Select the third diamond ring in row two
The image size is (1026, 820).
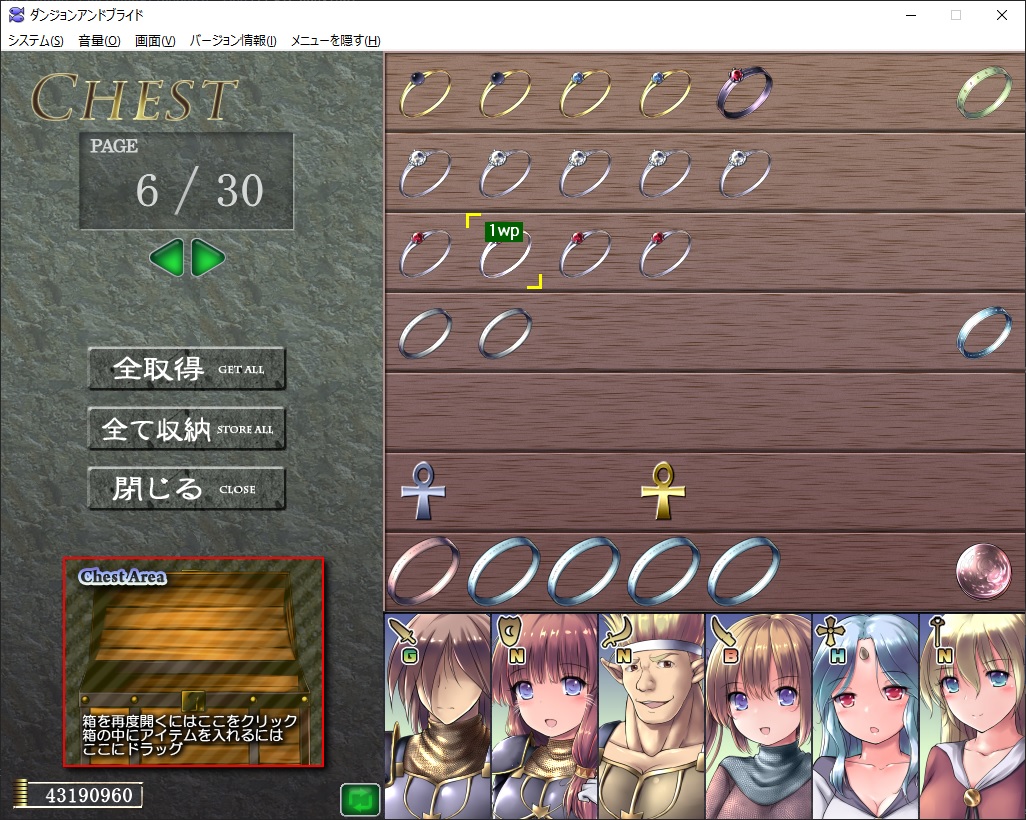point(585,173)
